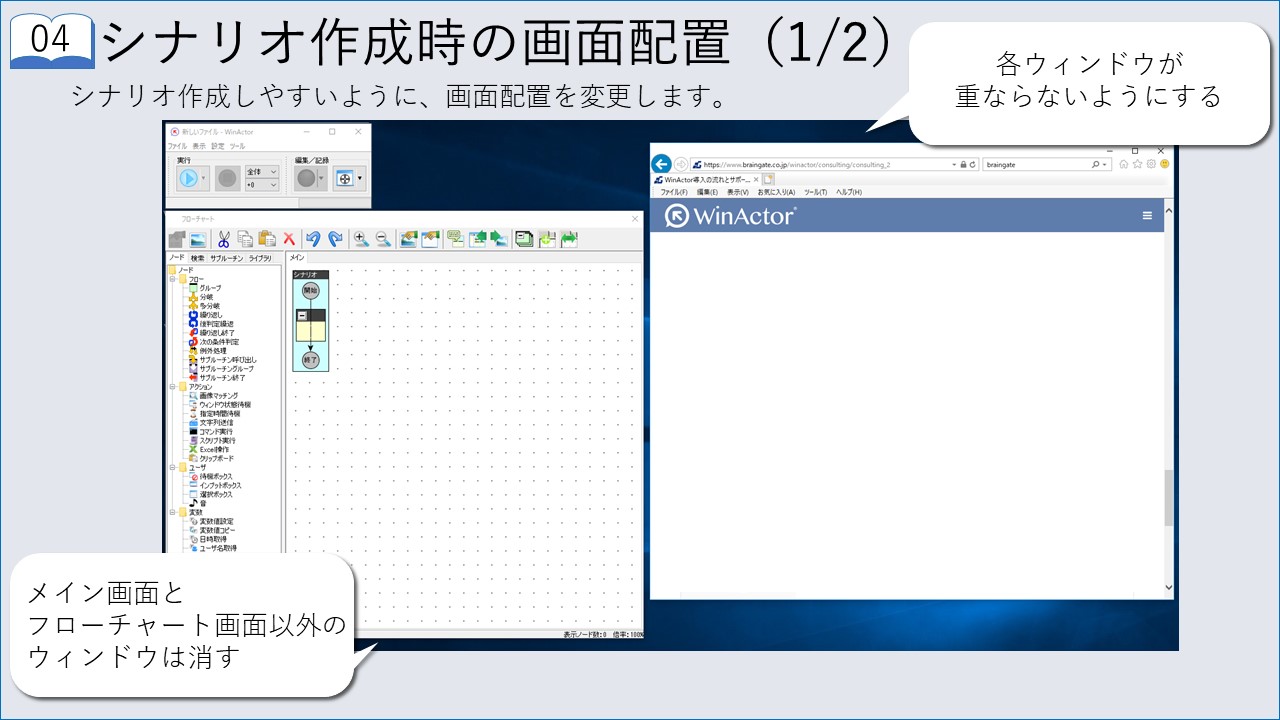The width and height of the screenshot is (1280, 720).
Task: Open ファイル menu in WinActor window
Action: pyautogui.click(x=177, y=146)
